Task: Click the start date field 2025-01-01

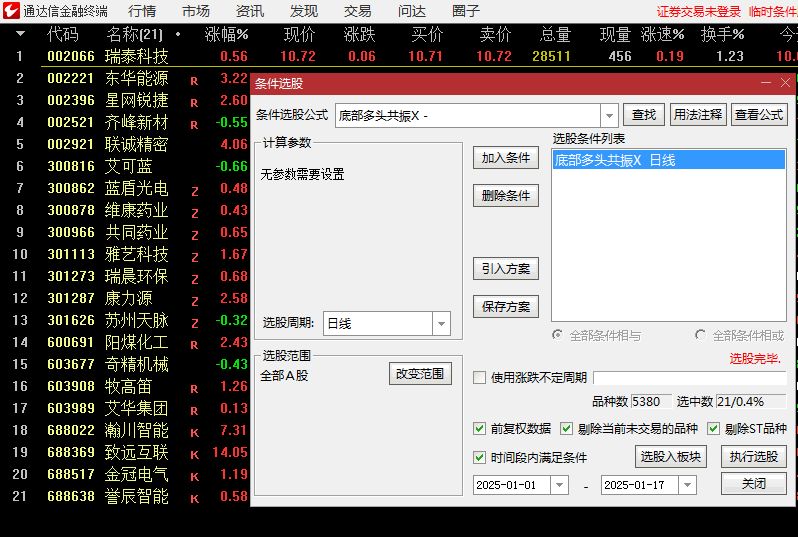Action: [512, 485]
